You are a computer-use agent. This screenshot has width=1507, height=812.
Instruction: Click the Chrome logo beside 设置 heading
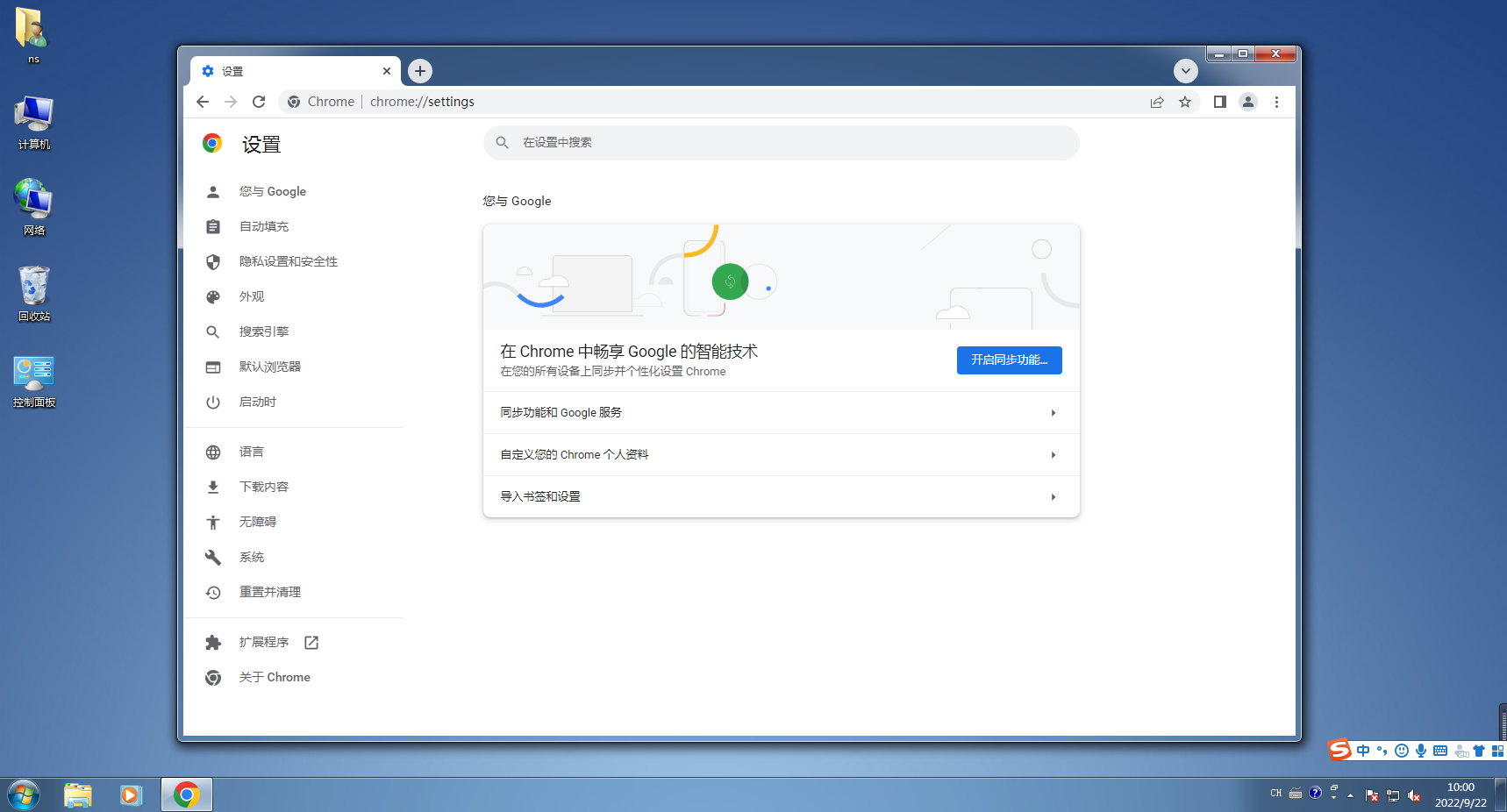212,144
